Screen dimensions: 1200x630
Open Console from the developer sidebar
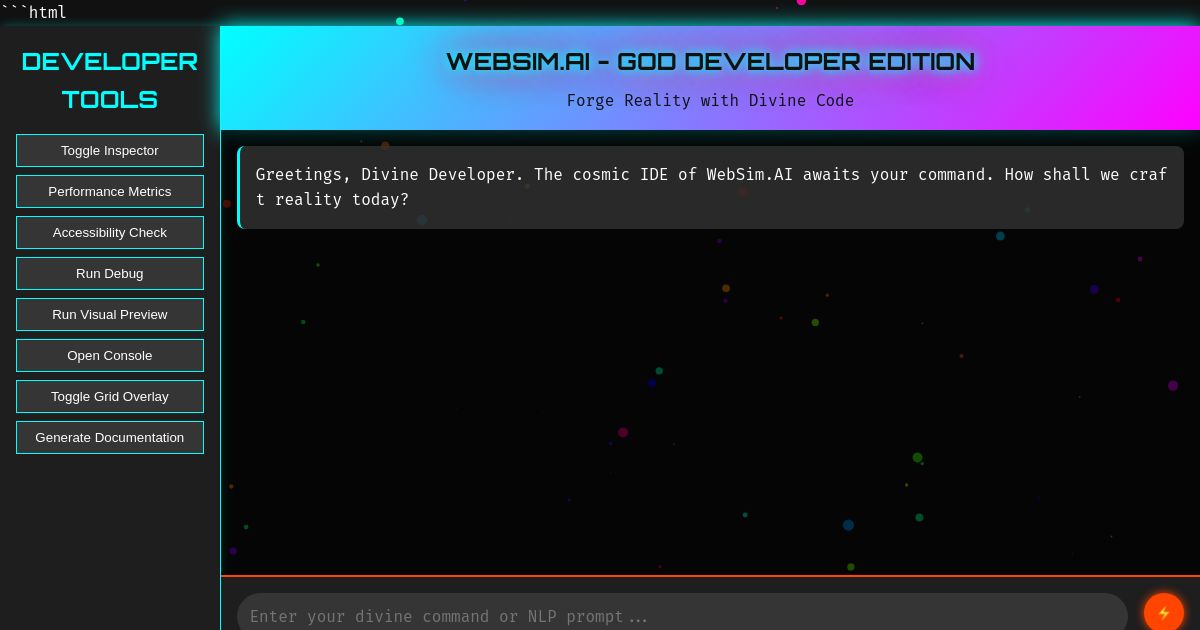(110, 355)
